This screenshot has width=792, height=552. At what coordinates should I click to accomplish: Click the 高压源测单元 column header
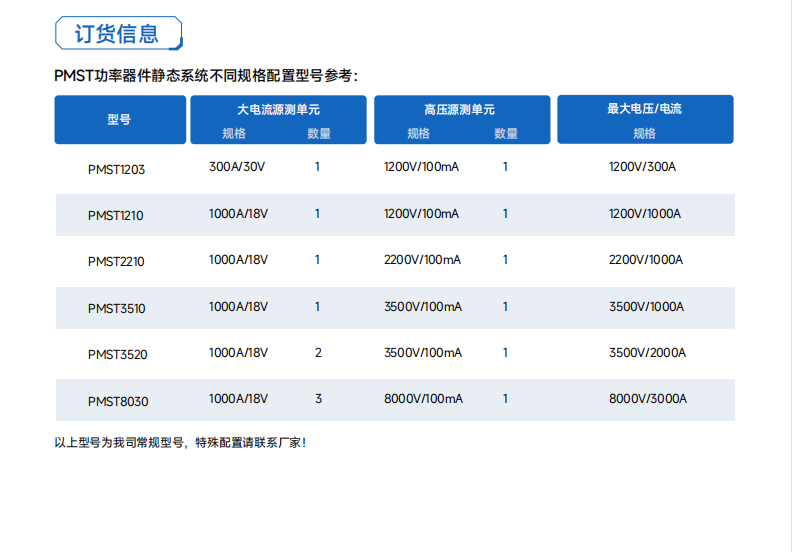coord(460,110)
